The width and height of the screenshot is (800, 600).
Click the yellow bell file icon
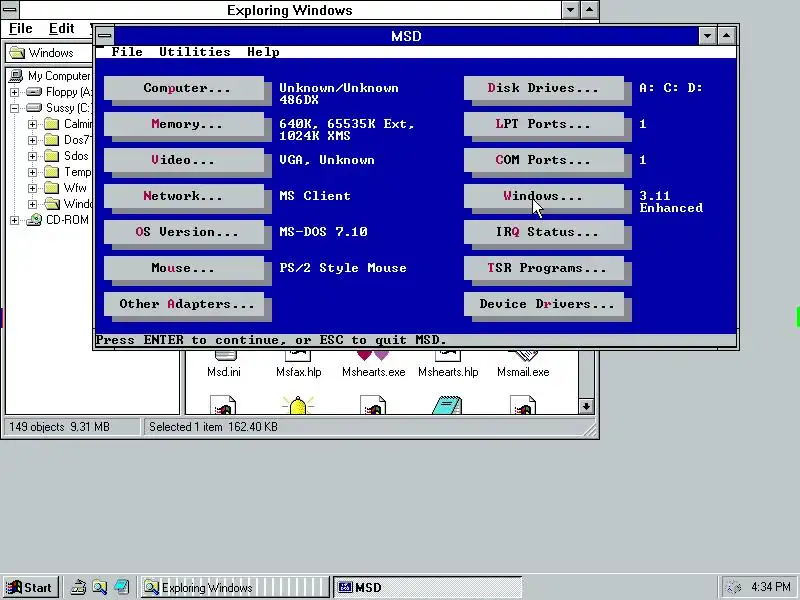[298, 405]
